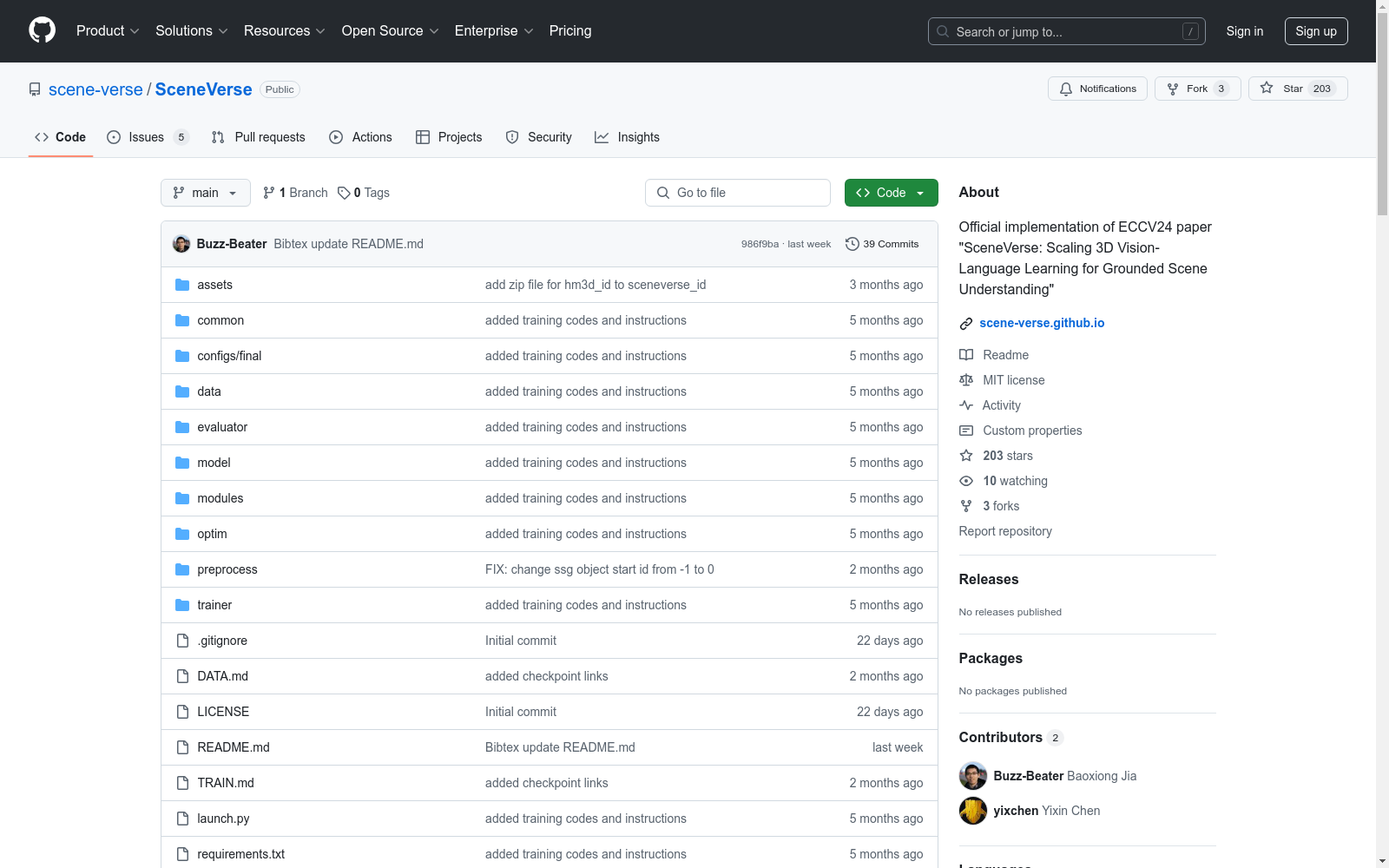The image size is (1389, 868).
Task: Click the stars count star icon in About
Action: 966,456
